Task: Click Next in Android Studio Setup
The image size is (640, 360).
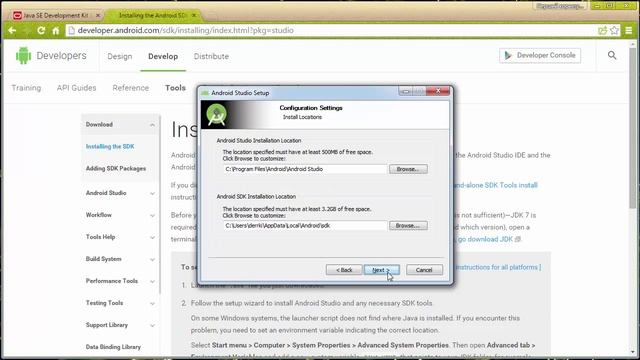Action: click(x=382, y=270)
